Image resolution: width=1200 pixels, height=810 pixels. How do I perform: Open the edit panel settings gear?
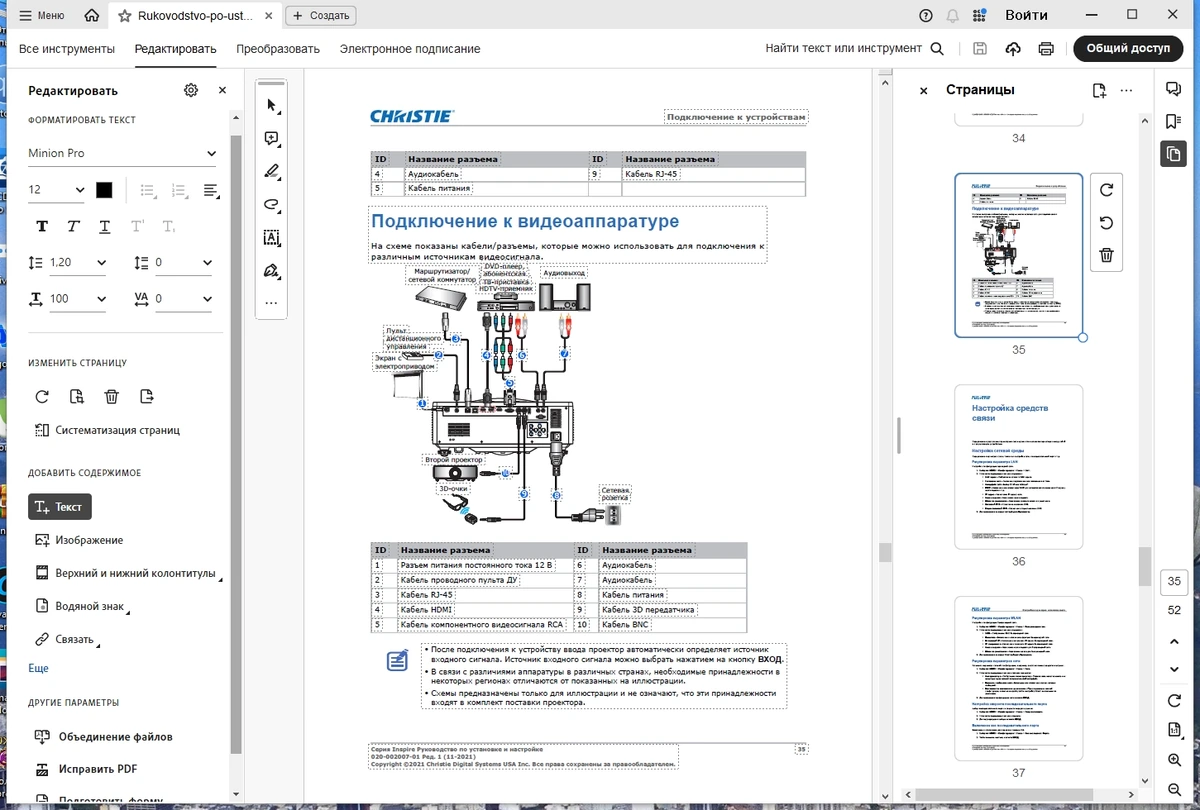tap(191, 90)
